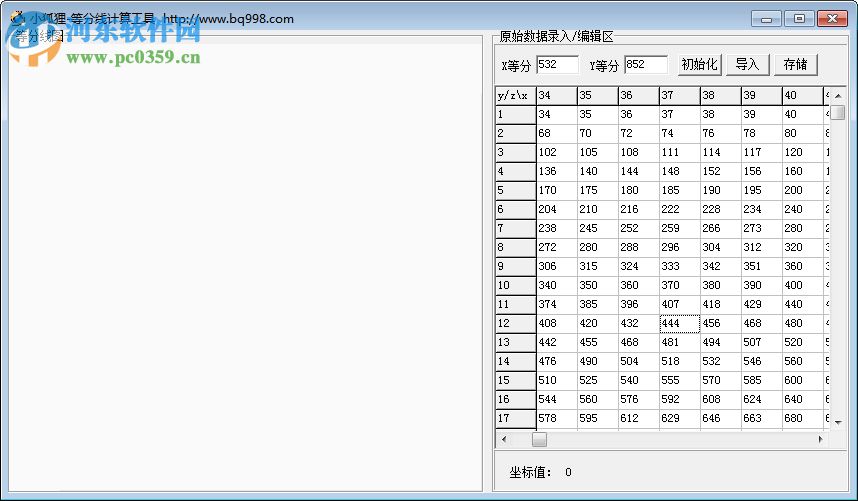The width and height of the screenshot is (858, 501).
Task: Select cell with value 578
Action: tap(556, 418)
